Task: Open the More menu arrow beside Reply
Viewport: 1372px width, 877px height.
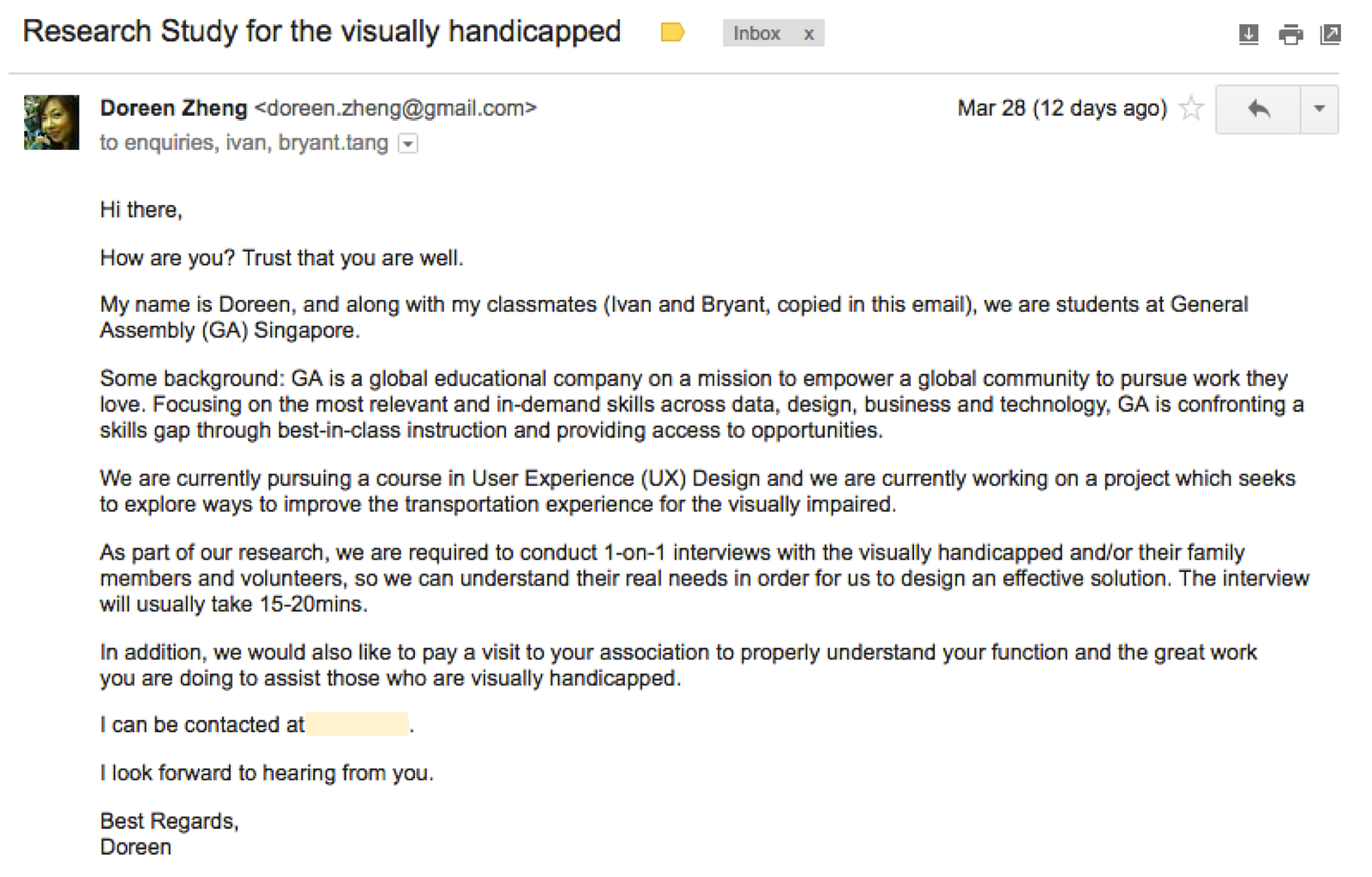Action: (1320, 109)
